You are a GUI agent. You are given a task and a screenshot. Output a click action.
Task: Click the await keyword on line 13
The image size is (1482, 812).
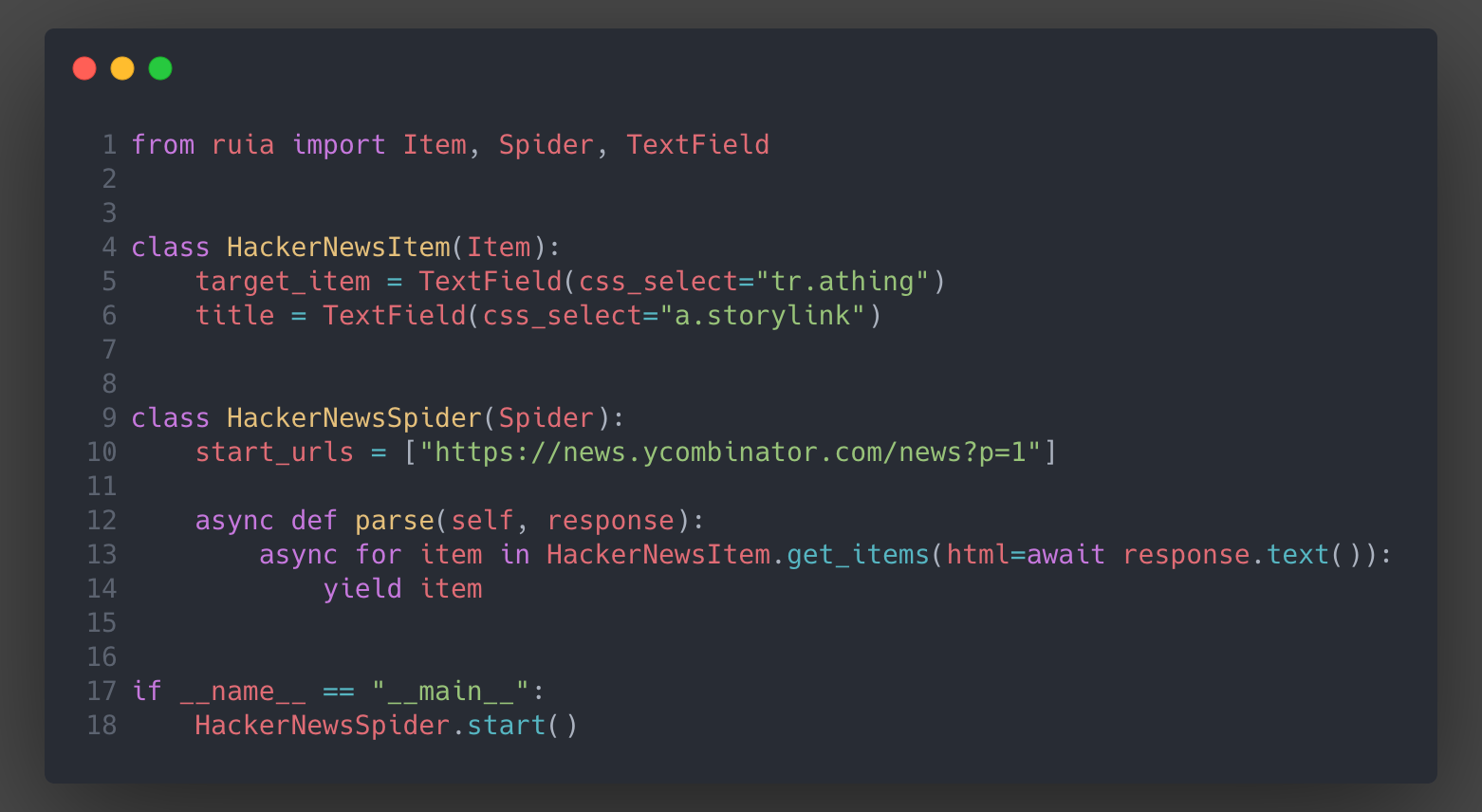pos(1065,554)
